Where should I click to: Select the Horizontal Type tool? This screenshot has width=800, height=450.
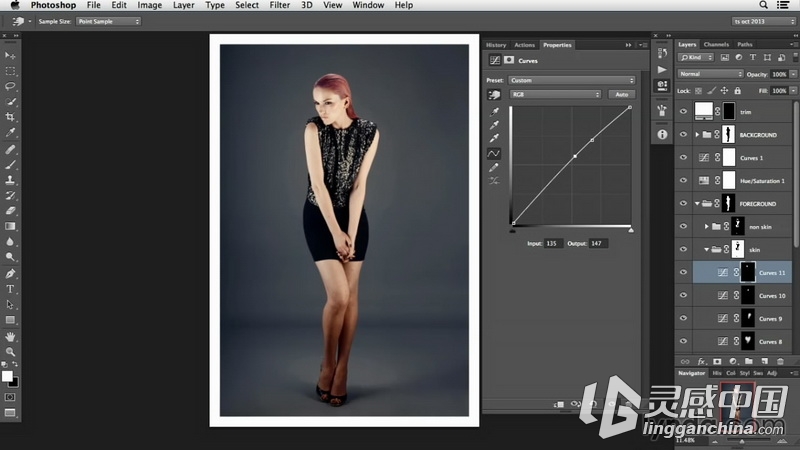[10, 289]
